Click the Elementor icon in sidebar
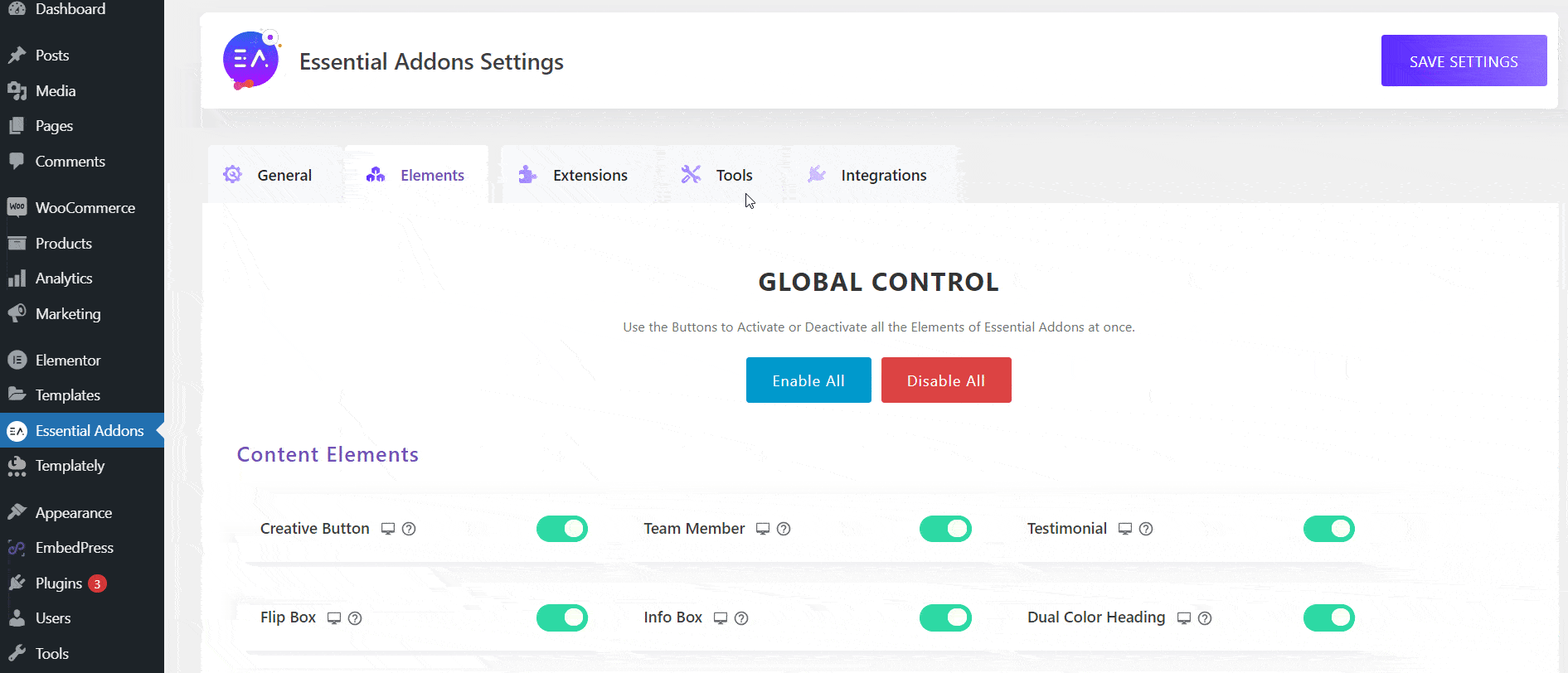This screenshot has width=1568, height=673. (x=17, y=361)
